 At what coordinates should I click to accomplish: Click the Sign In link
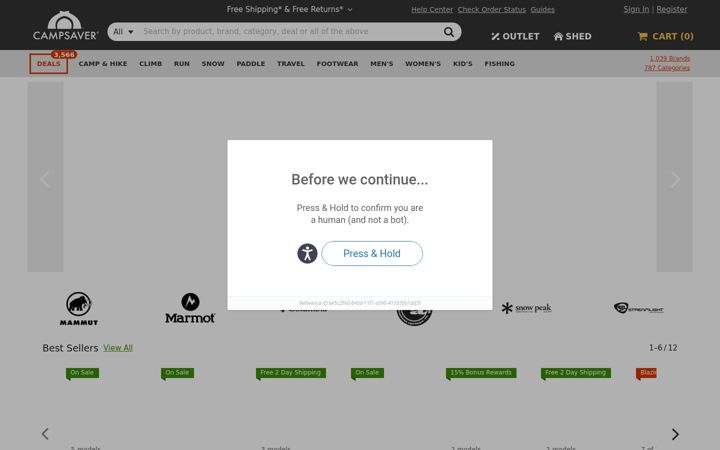(636, 9)
